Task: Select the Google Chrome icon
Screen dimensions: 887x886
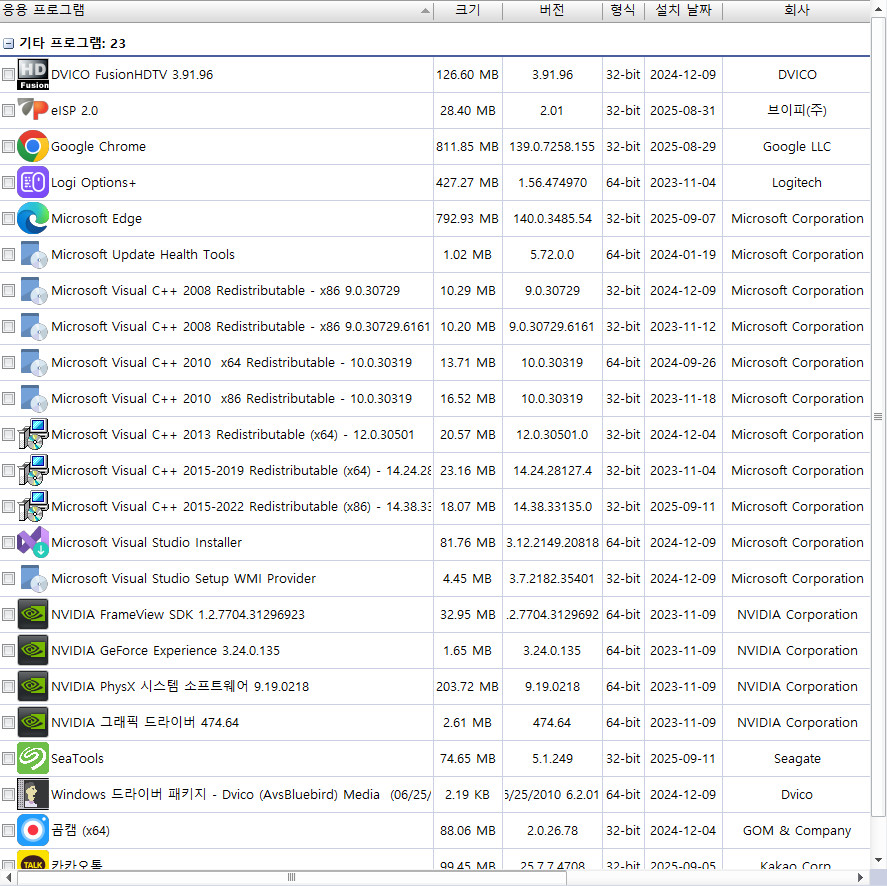Action: (x=33, y=147)
